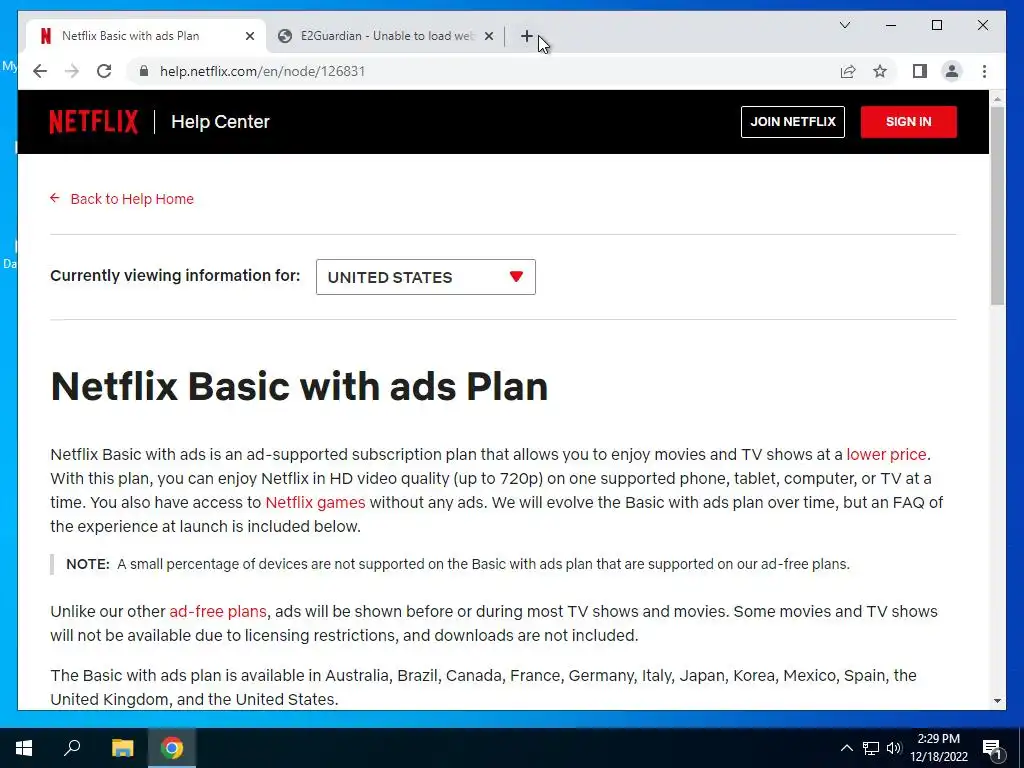This screenshot has height=768, width=1024.
Task: Open the Chrome three-dot menu
Action: 985,71
